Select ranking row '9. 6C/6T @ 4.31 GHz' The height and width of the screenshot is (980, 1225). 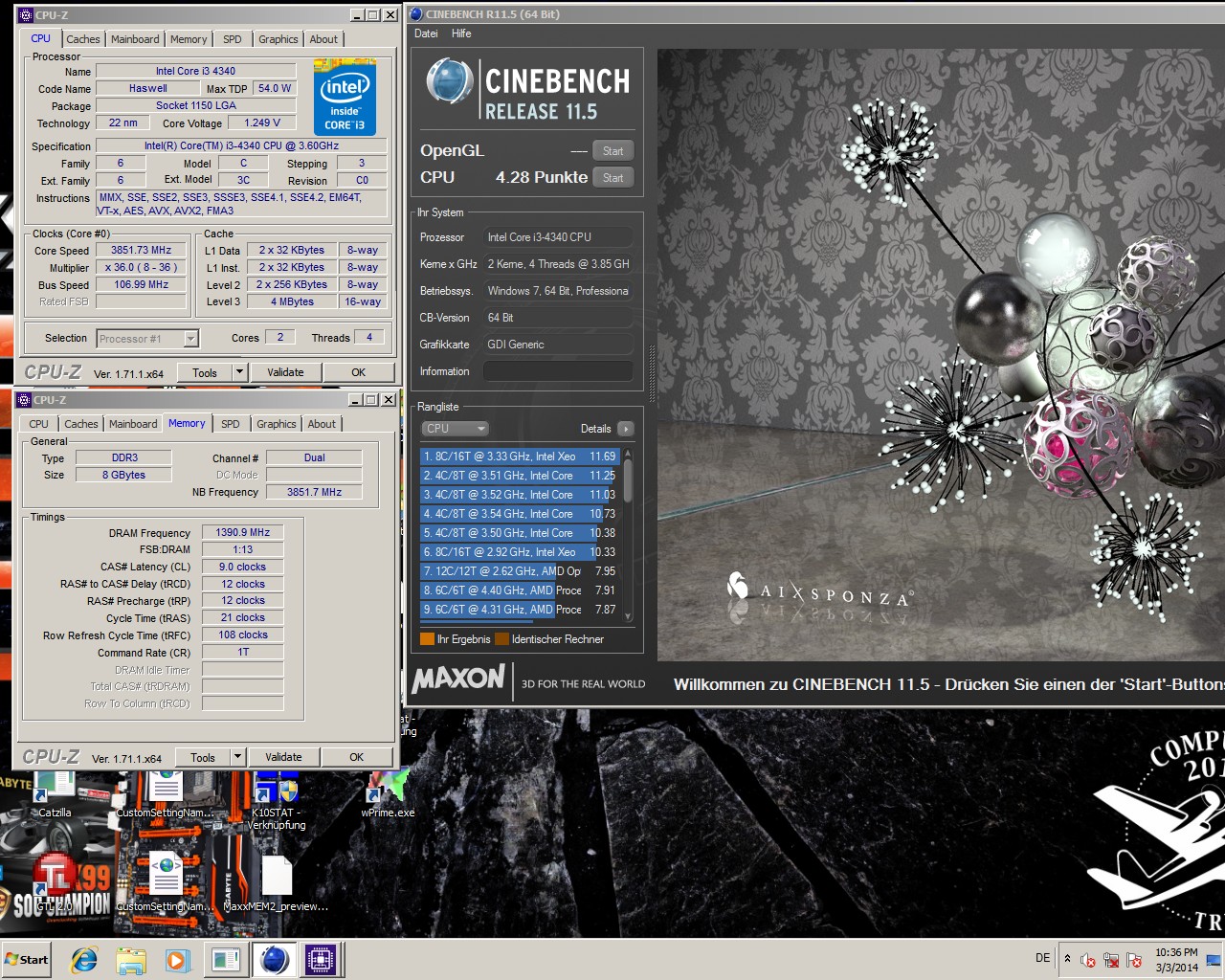tap(521, 610)
